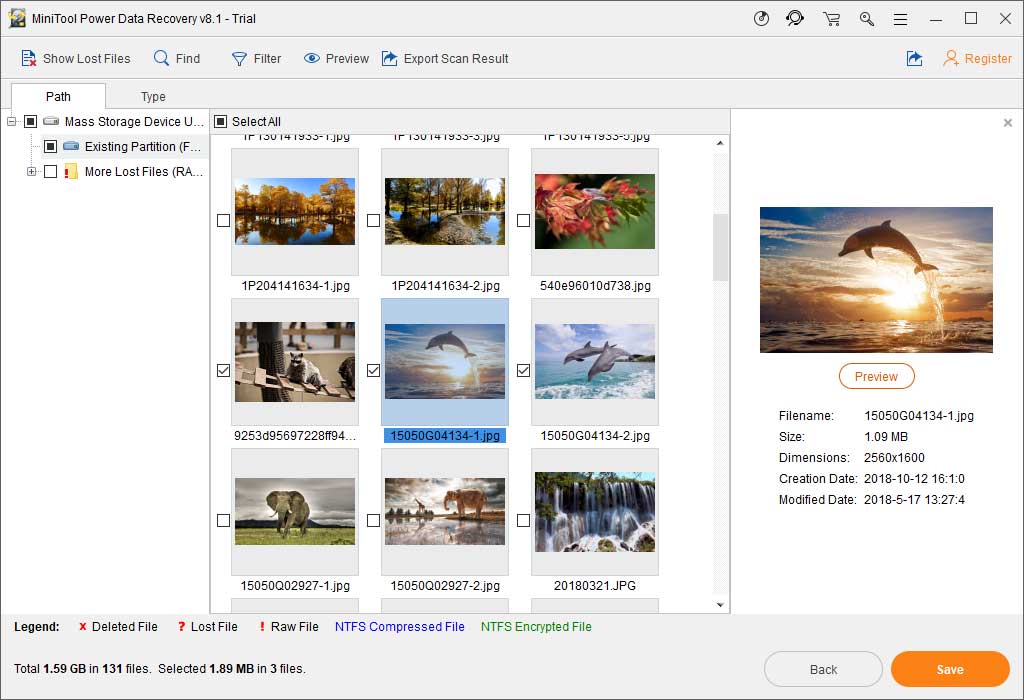1024x700 pixels.
Task: Click the Show Lost Files icon
Action: [x=29, y=58]
